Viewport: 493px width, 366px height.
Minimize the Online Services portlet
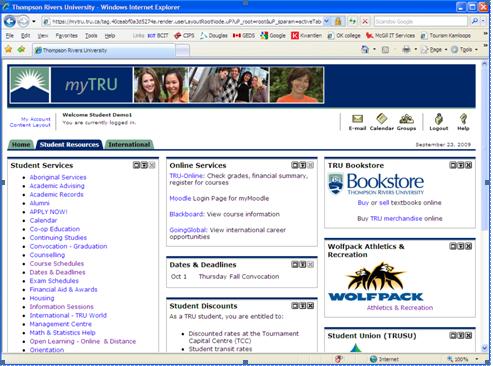click(x=303, y=165)
